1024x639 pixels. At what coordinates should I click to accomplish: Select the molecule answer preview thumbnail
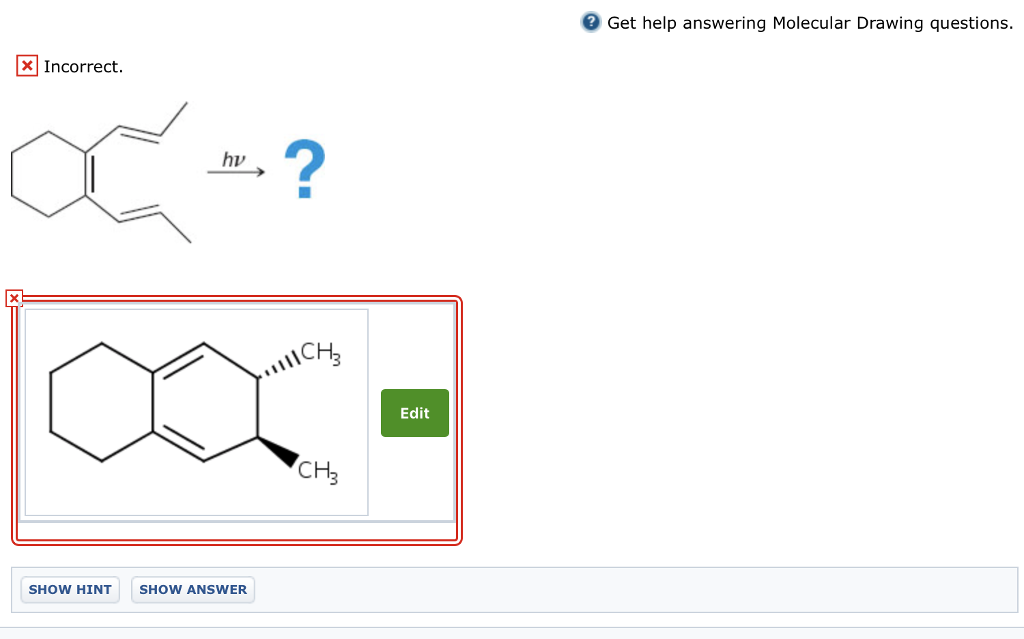[x=196, y=411]
